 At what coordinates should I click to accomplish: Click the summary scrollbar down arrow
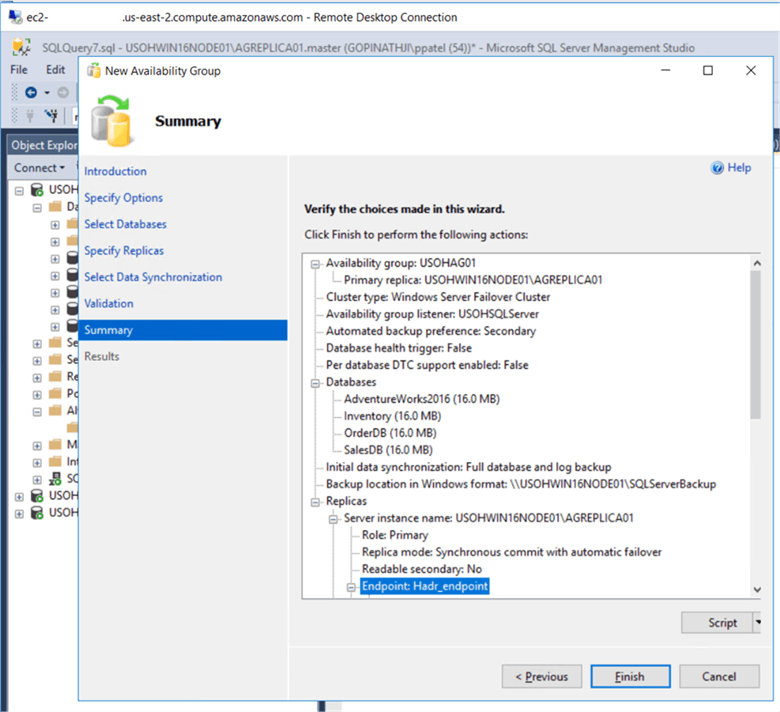pyautogui.click(x=757, y=590)
